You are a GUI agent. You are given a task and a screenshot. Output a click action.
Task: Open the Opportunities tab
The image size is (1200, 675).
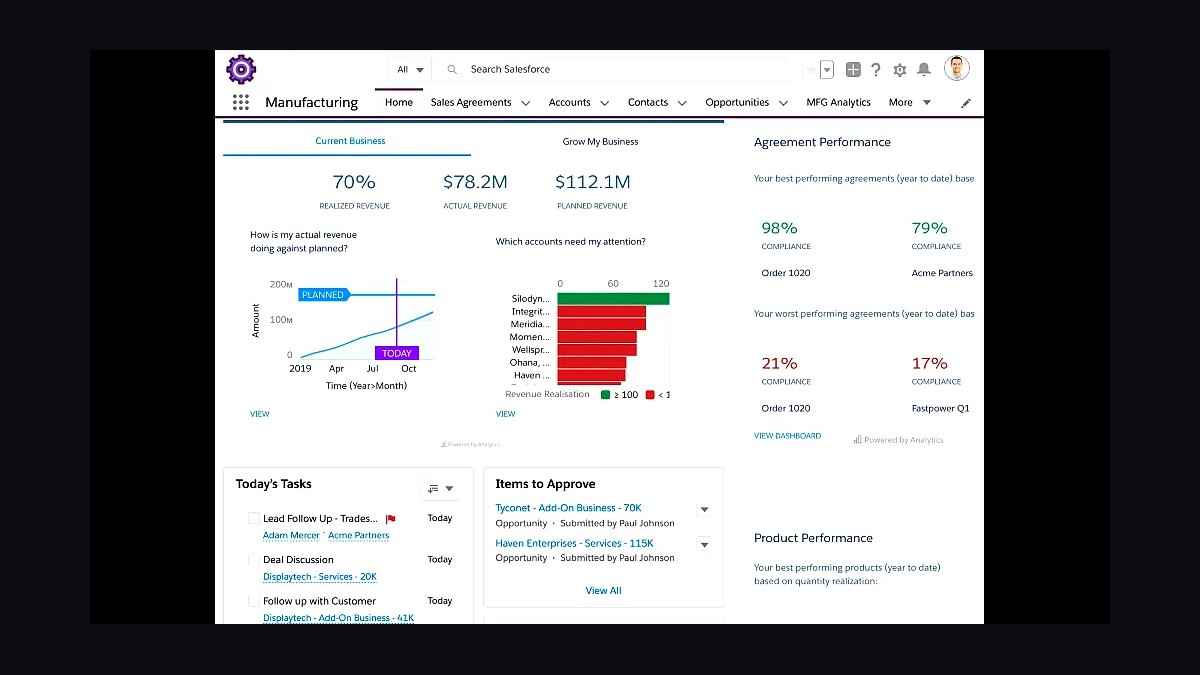pyautogui.click(x=737, y=102)
